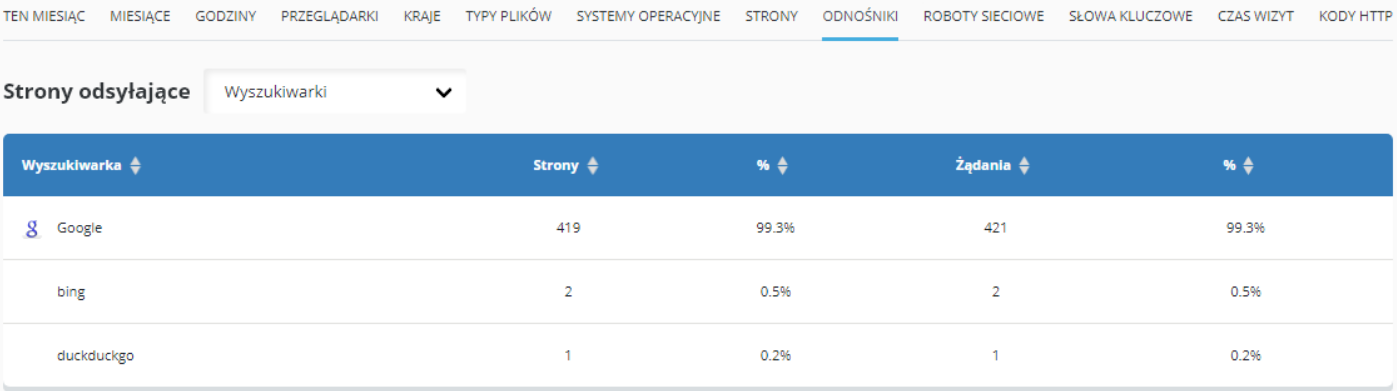Sort by first % column arrows
This screenshot has height=391, width=1397.
[782, 167]
